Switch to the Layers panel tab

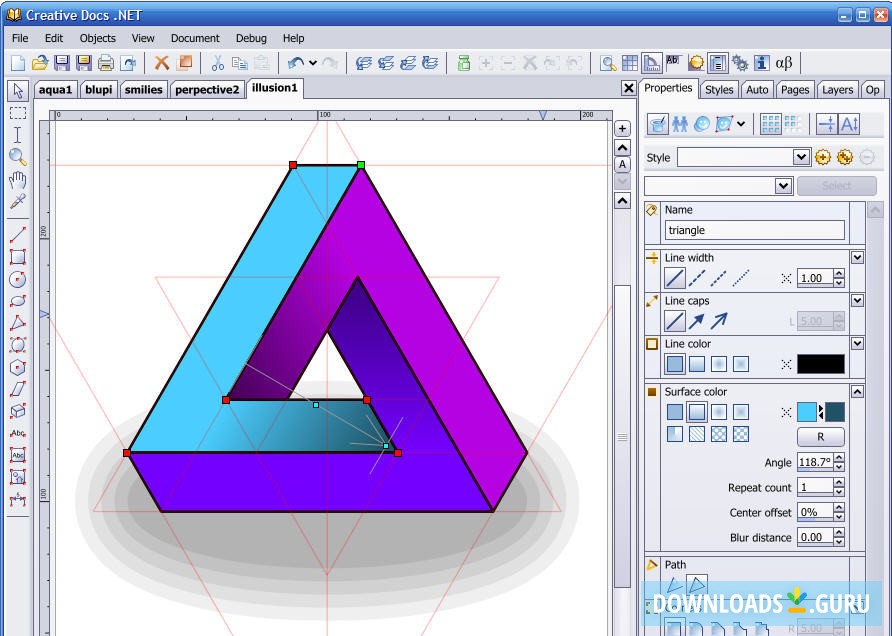[837, 89]
